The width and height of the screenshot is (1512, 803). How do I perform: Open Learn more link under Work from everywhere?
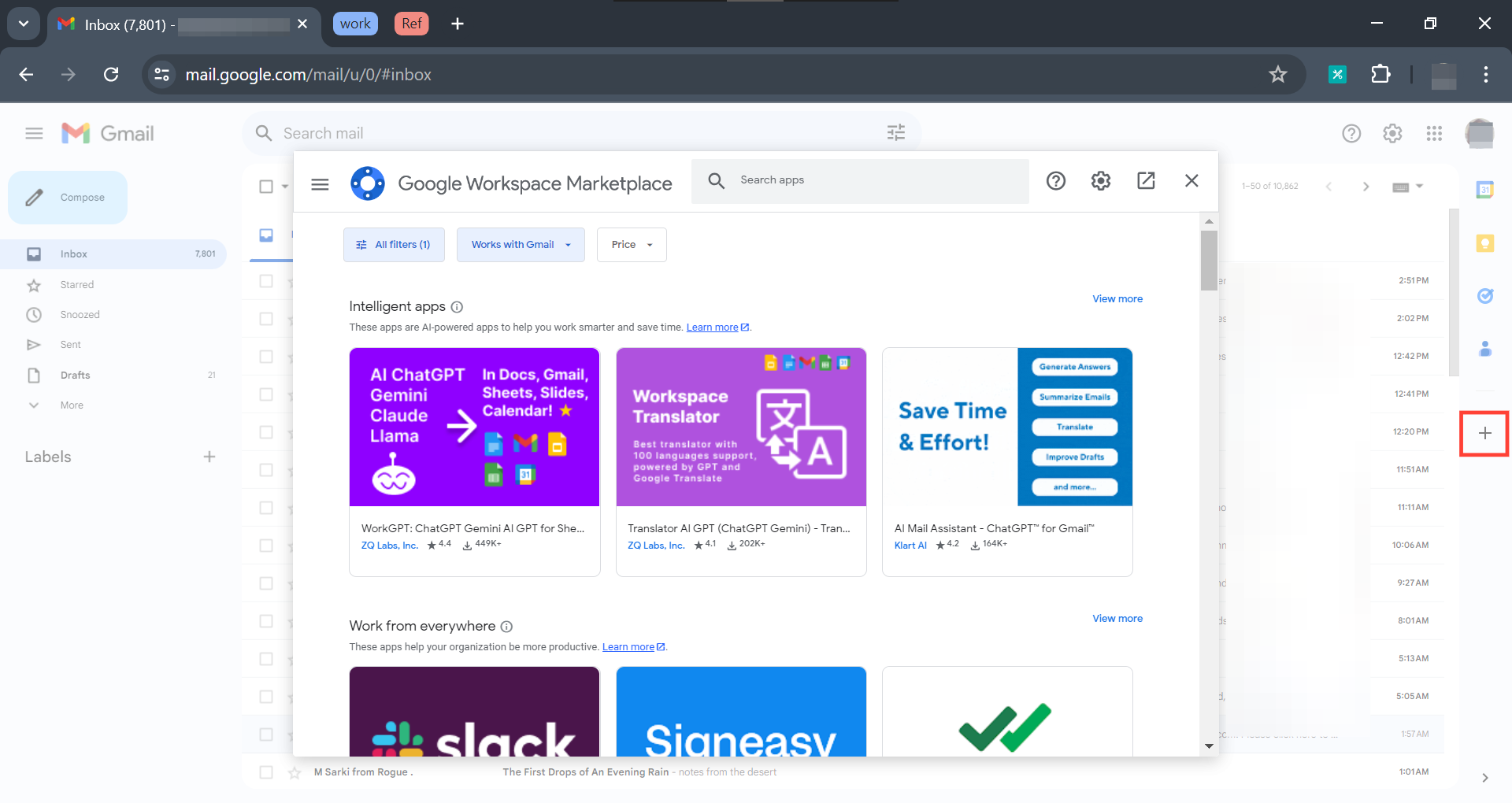633,647
